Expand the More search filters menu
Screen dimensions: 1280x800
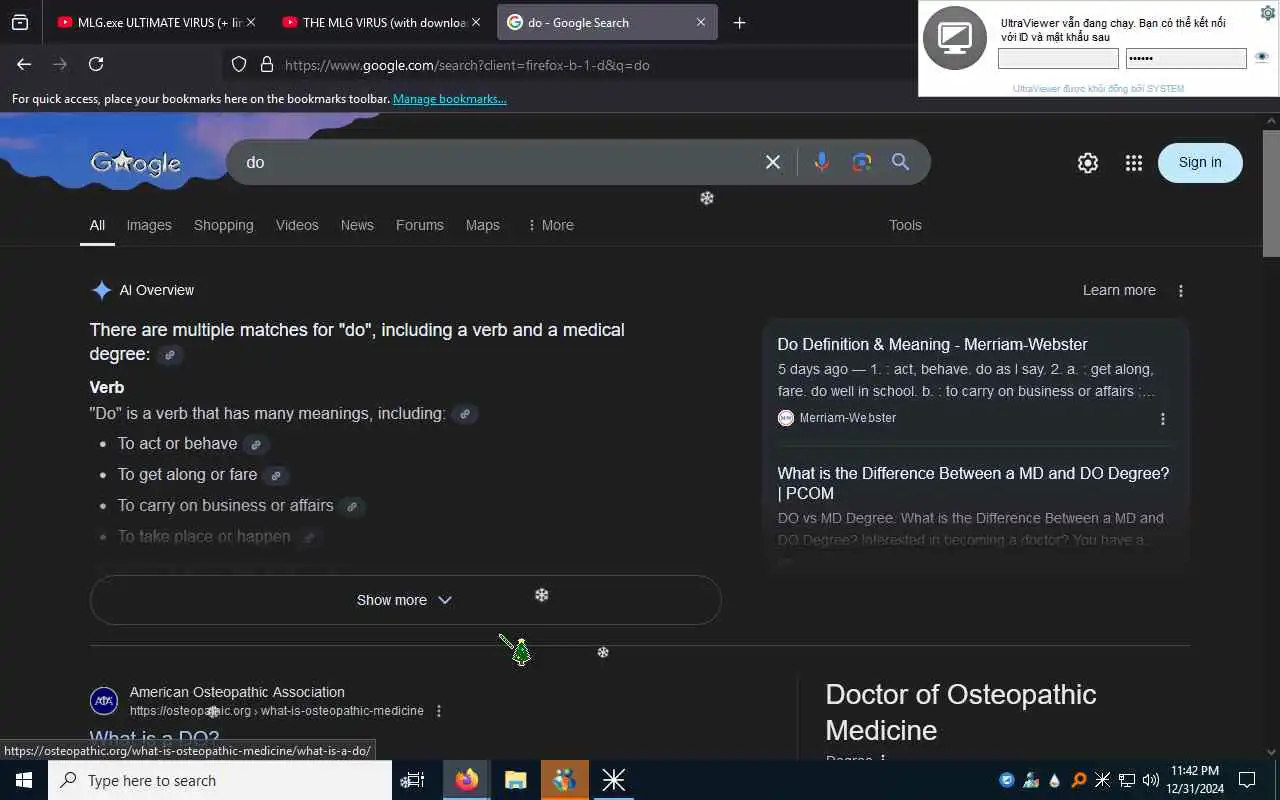click(x=550, y=225)
